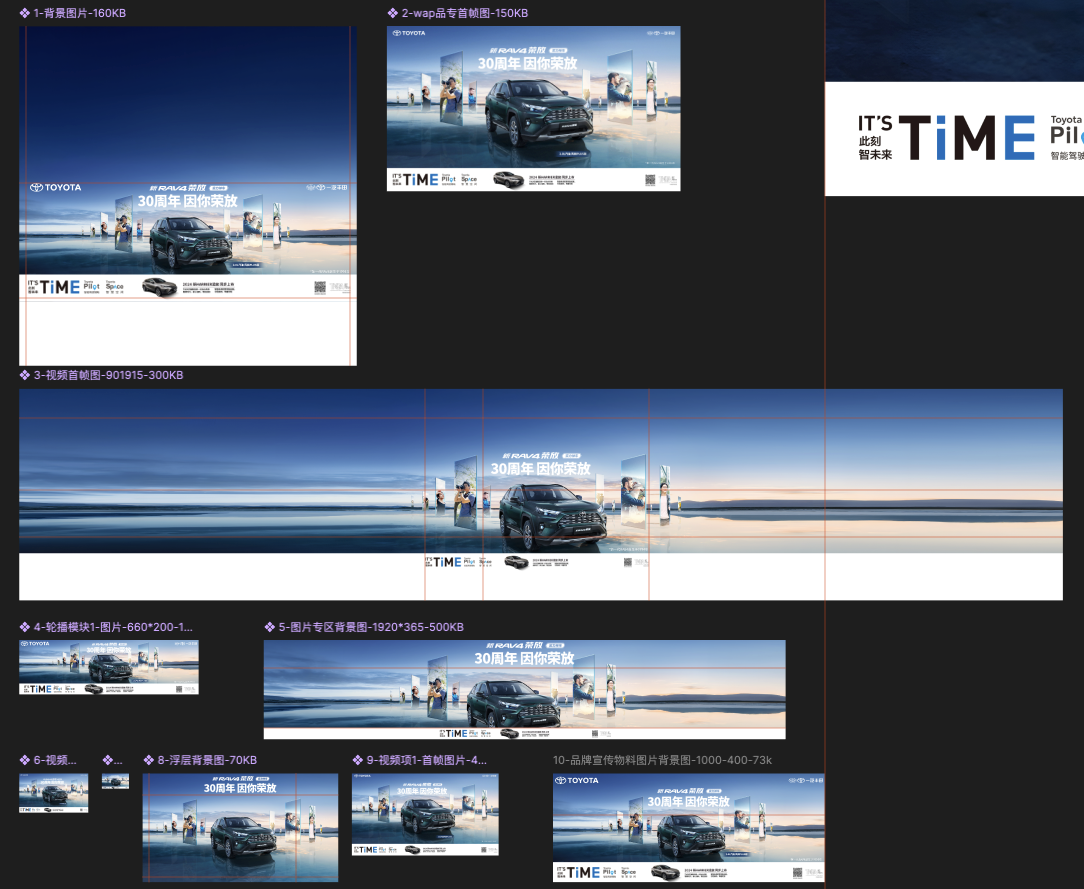Click component icon beside 1-背景图片-160KB
Screen dimensions: 1084x889
click(25, 13)
